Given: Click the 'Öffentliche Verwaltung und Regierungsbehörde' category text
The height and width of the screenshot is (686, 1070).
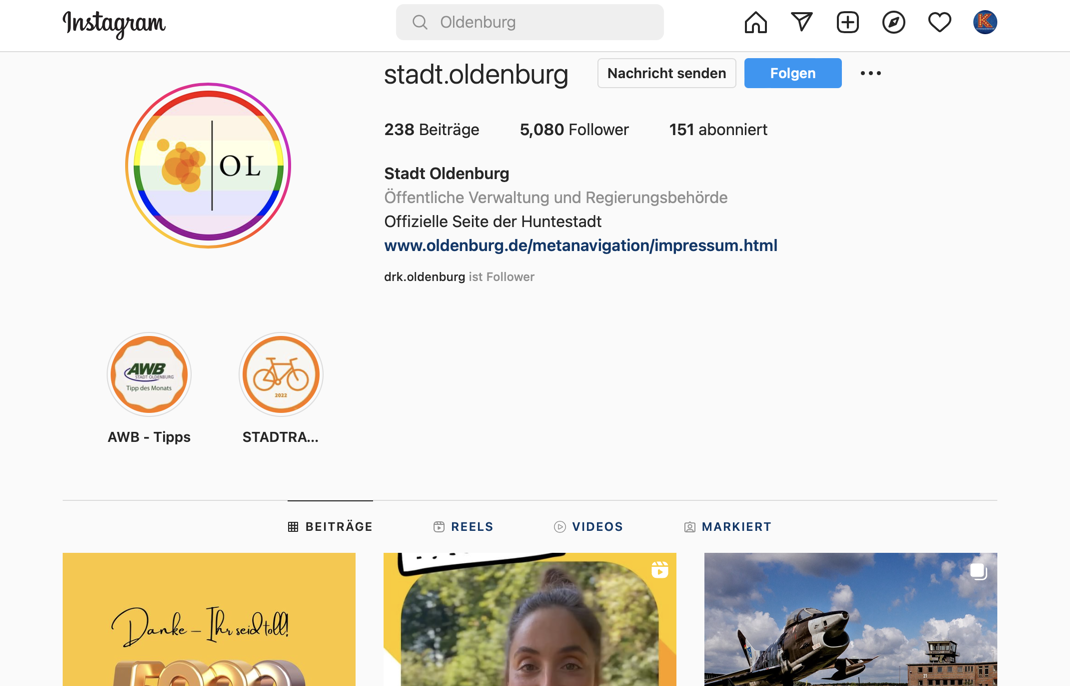Looking at the screenshot, I should 556,198.
